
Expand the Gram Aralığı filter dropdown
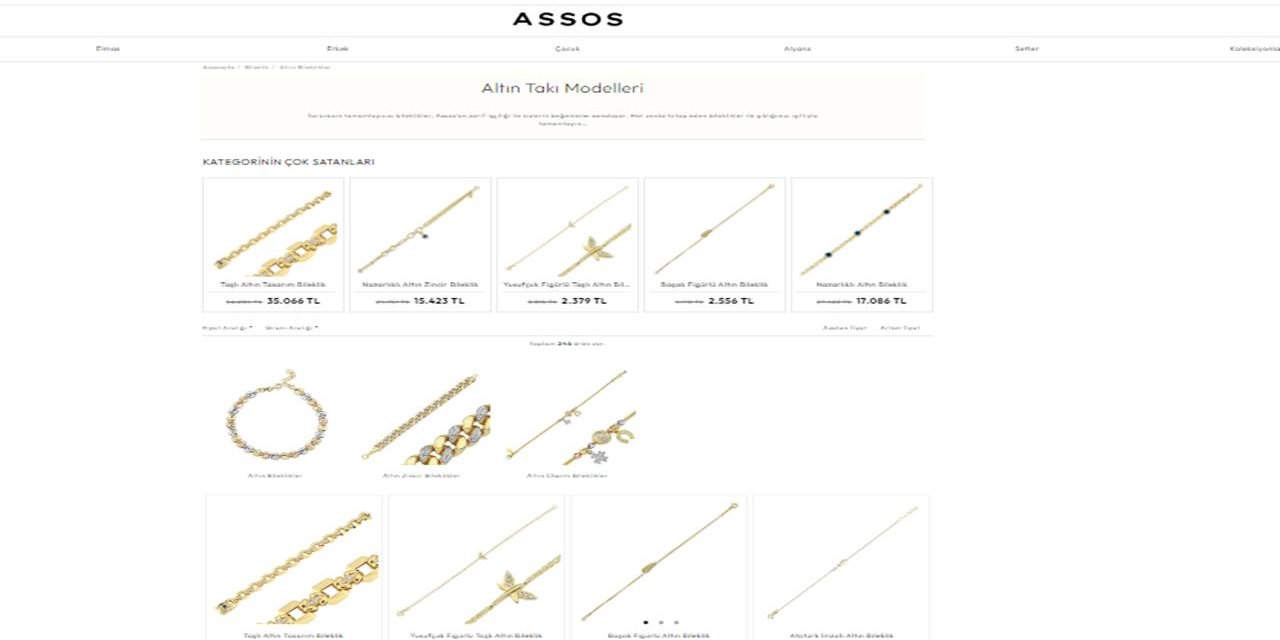291,328
